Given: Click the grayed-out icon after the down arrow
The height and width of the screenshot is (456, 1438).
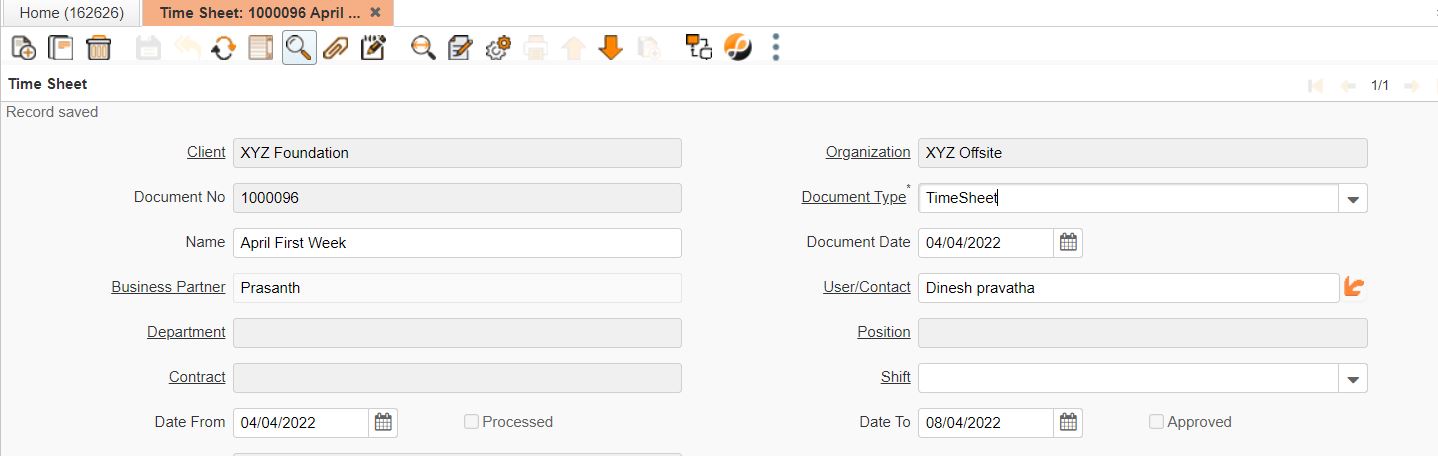Looking at the screenshot, I should click(648, 47).
